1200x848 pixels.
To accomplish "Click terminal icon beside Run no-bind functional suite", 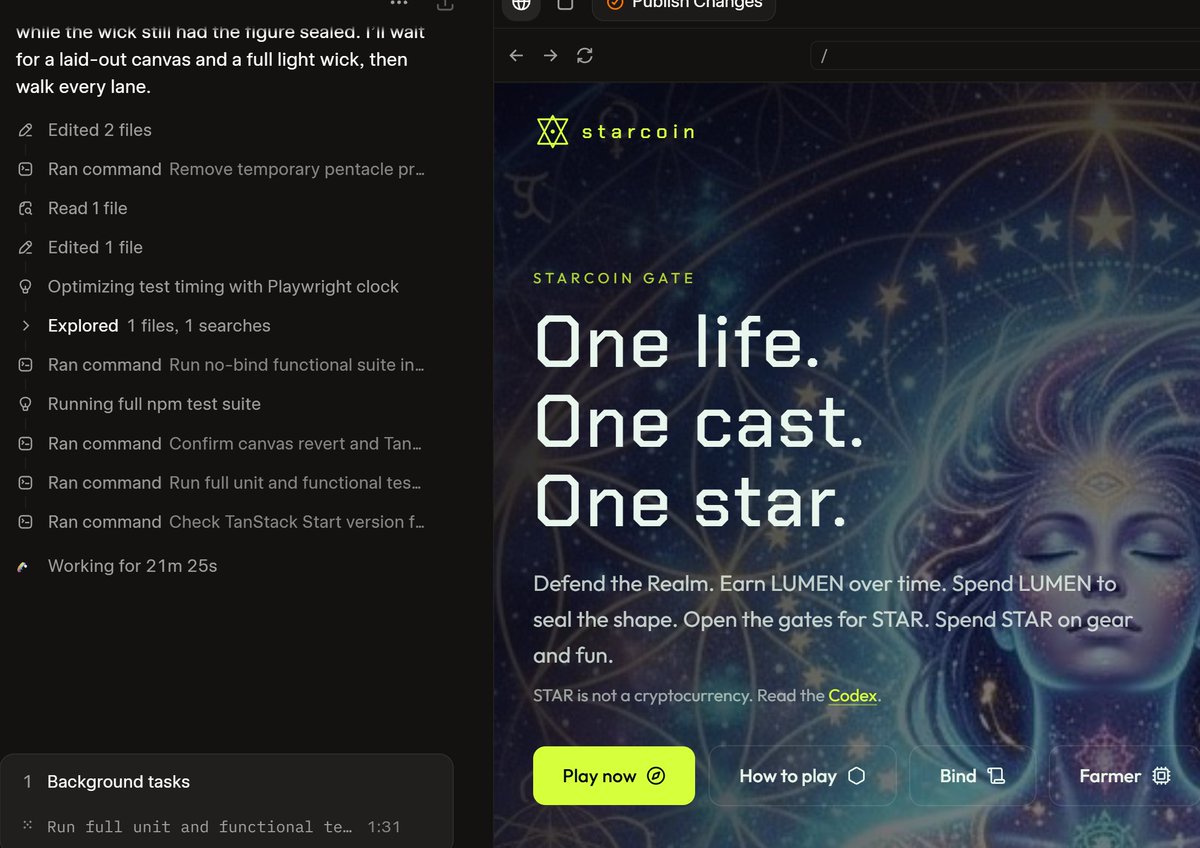I will (26, 365).
